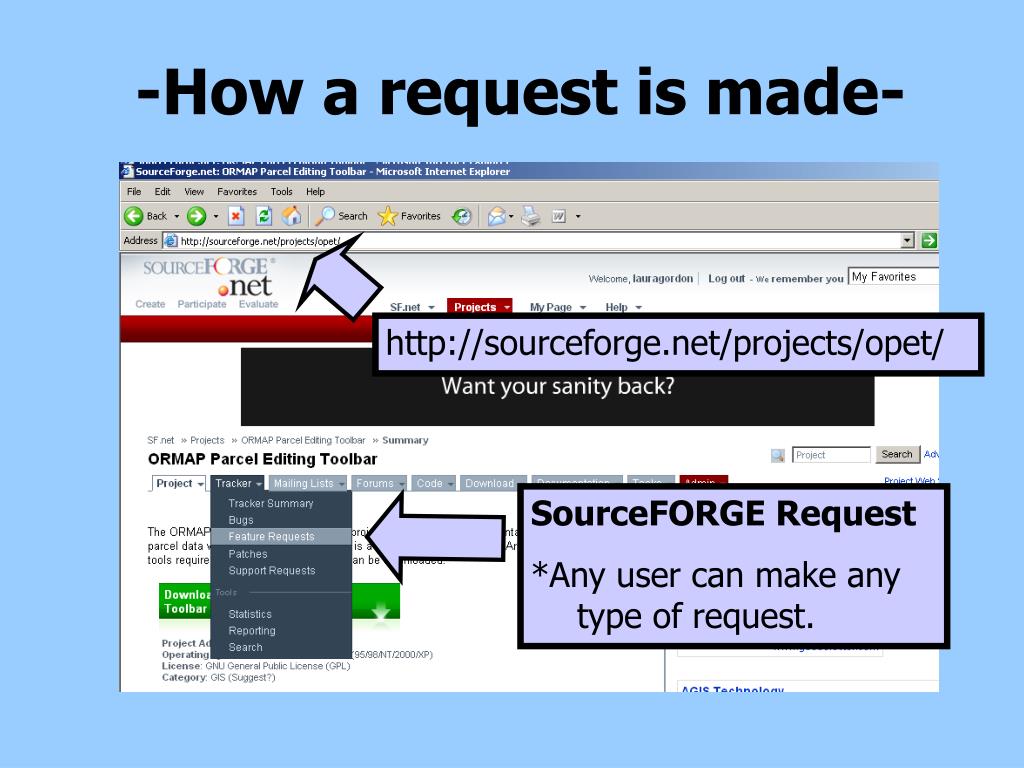This screenshot has height=768, width=1024.
Task: Click the search icon beside Project field
Action: point(778,455)
